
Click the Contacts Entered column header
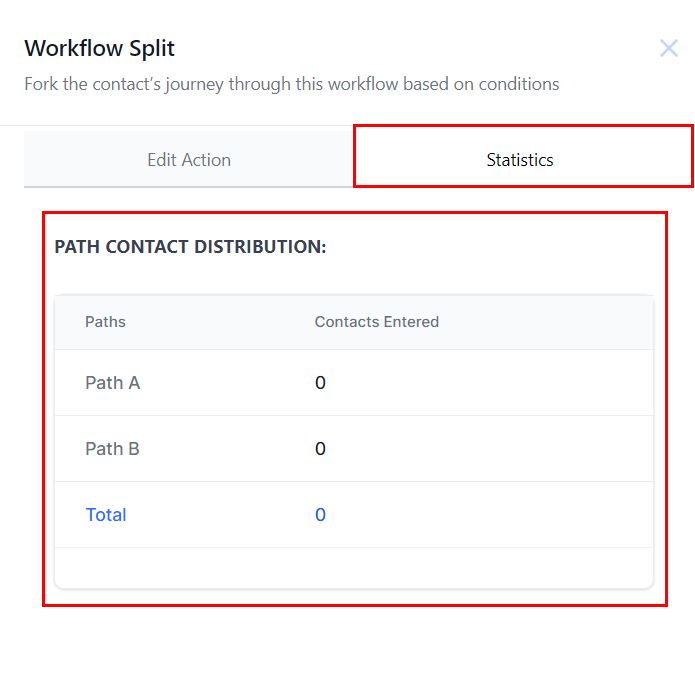coord(376,322)
